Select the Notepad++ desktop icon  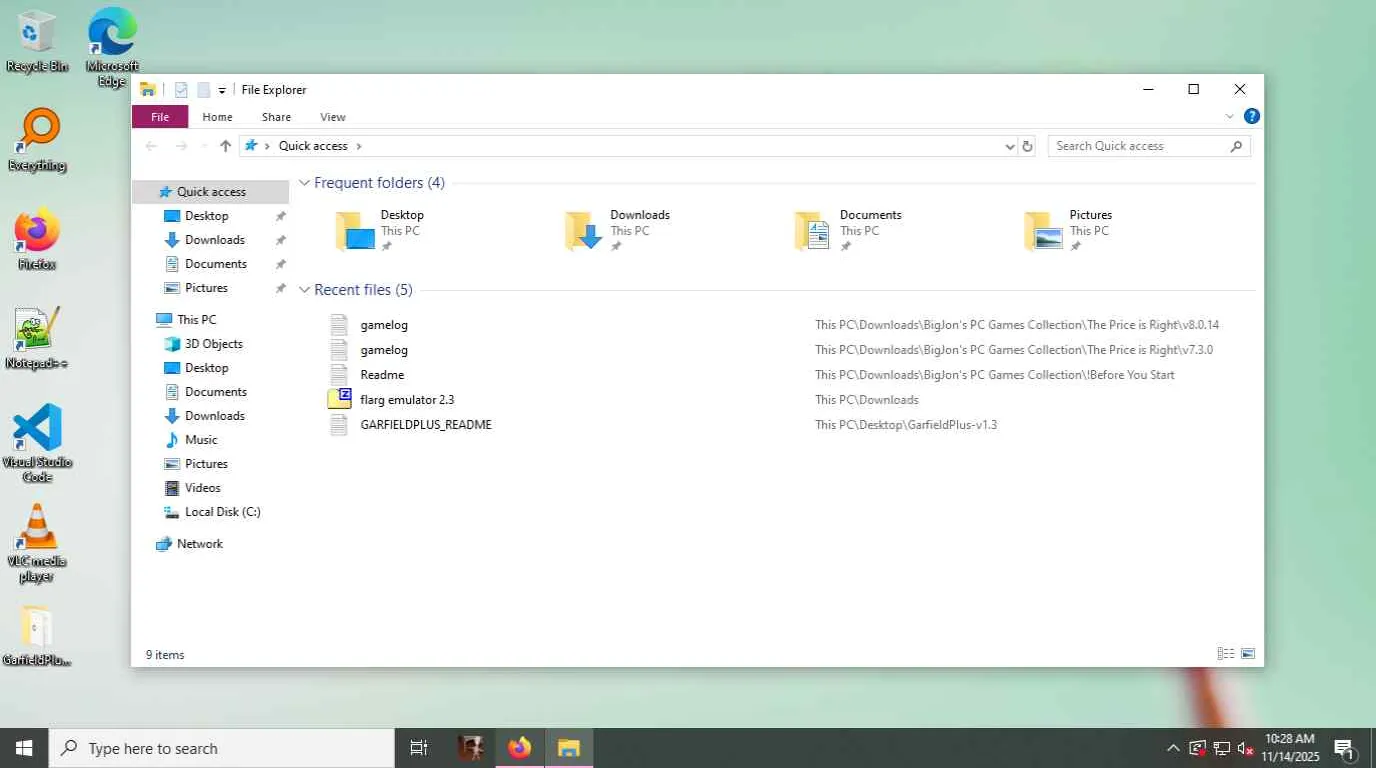(x=37, y=338)
